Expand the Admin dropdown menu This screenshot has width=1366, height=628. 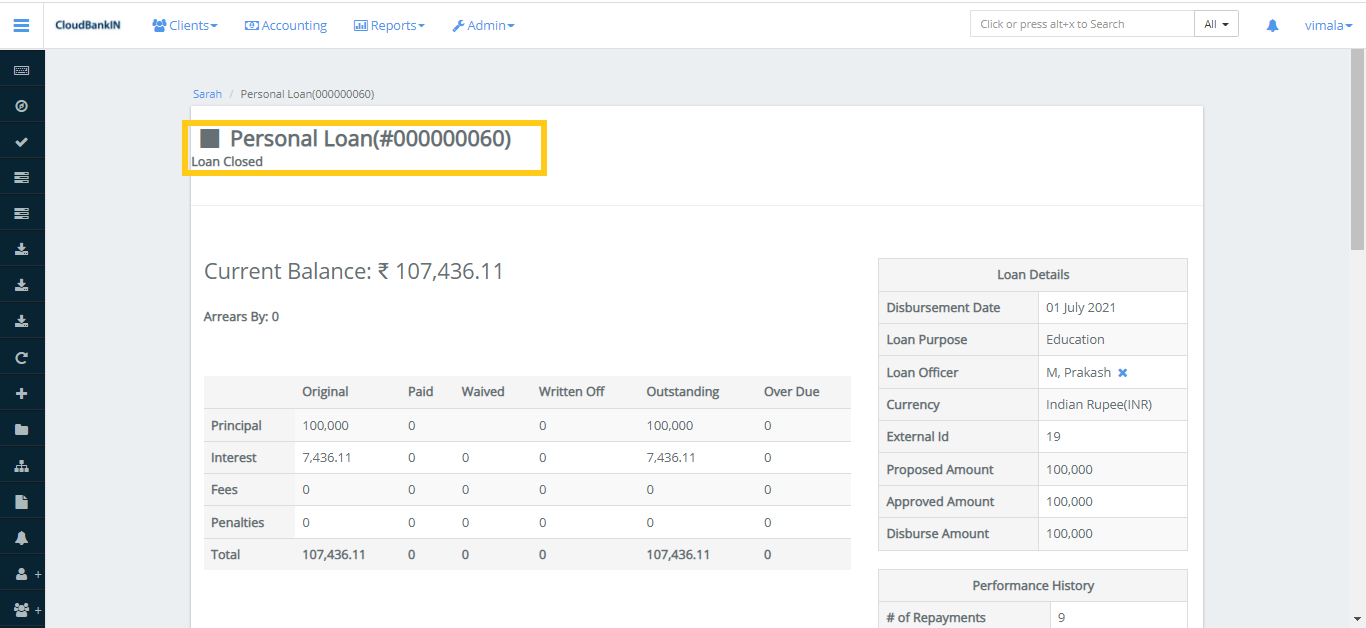[x=483, y=25]
